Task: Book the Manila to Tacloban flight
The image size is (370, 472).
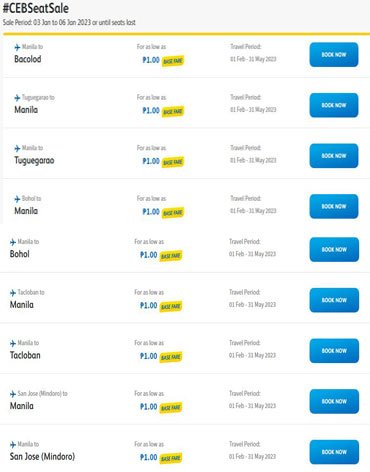Action: tap(334, 351)
